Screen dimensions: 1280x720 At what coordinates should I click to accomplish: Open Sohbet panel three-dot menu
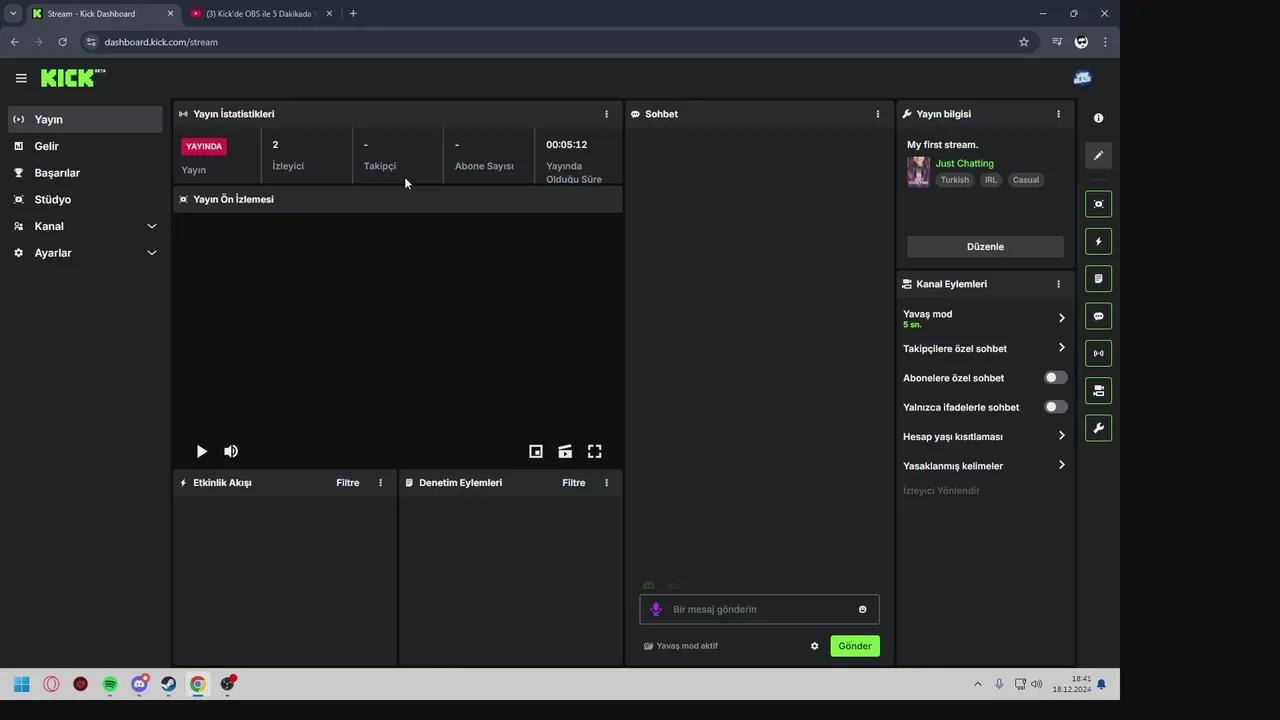click(x=878, y=114)
